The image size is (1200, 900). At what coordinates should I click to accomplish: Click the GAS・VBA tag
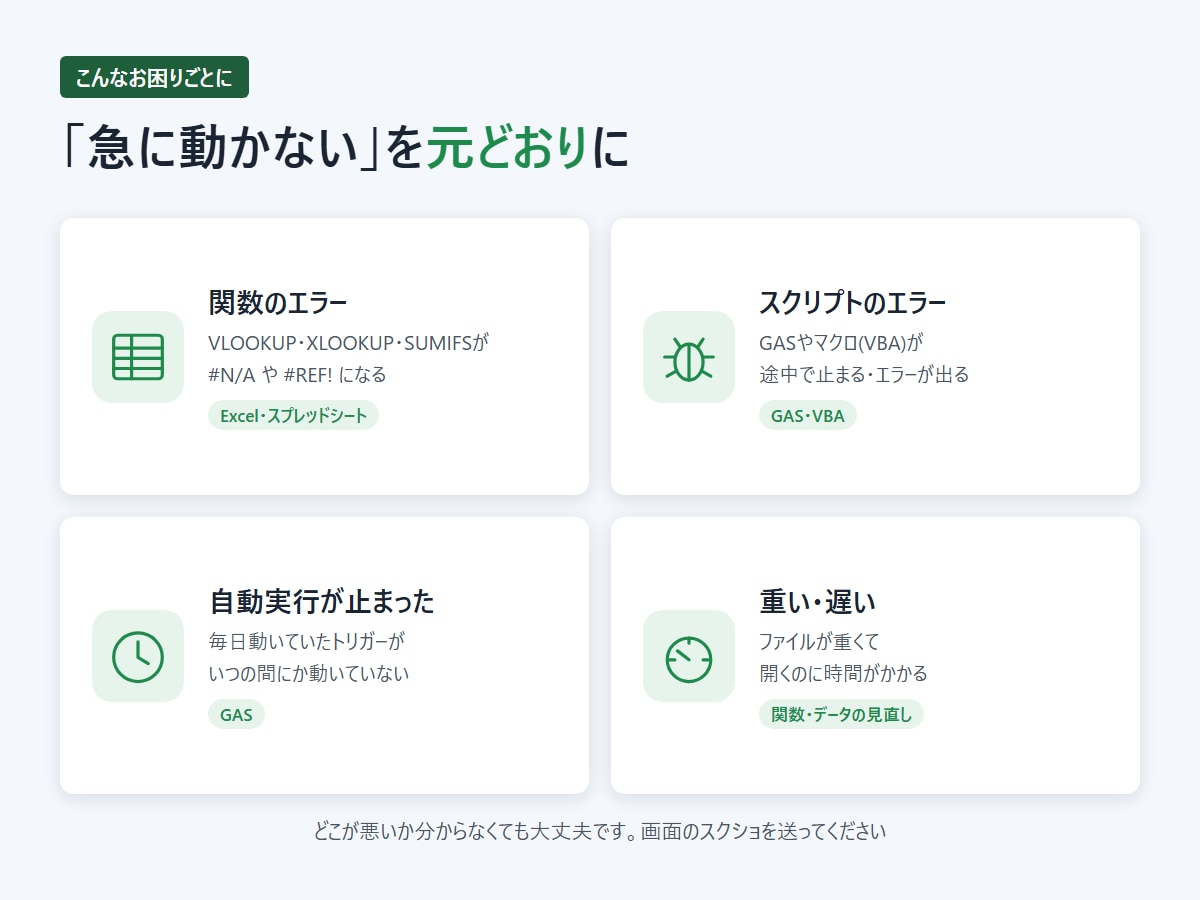pos(808,415)
